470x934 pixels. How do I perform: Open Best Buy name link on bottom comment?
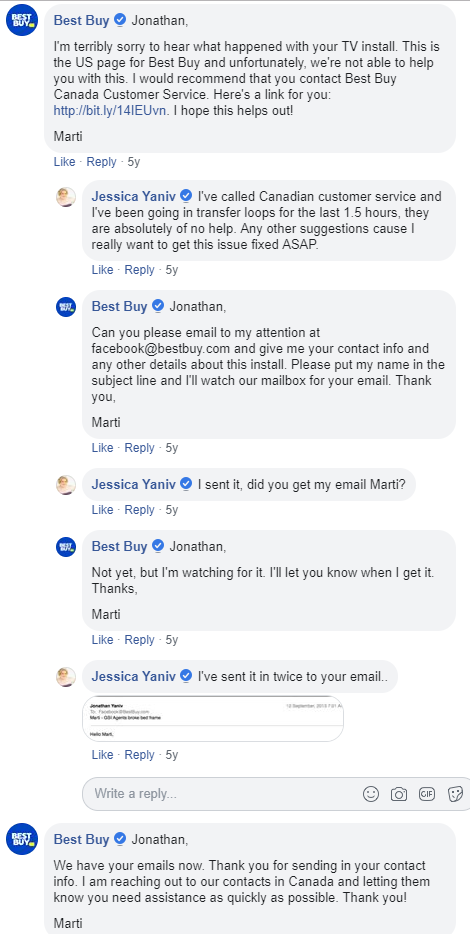point(82,839)
